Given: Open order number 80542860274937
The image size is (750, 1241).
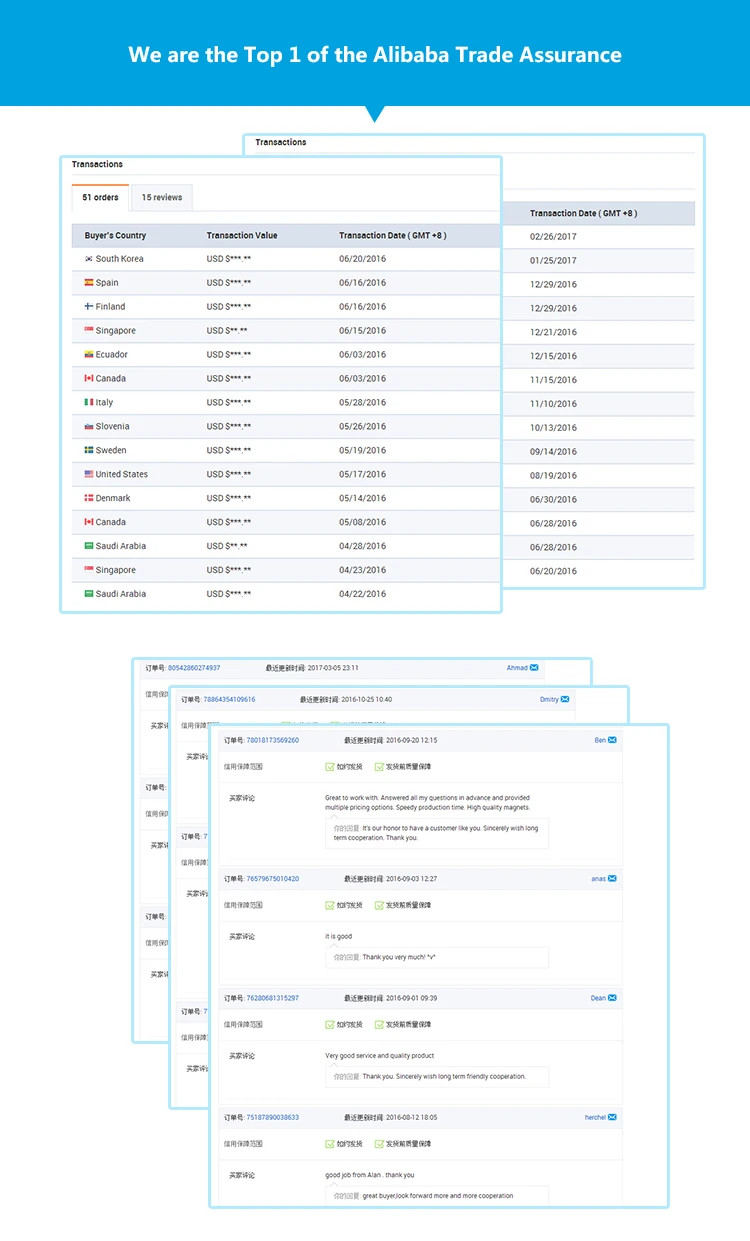Looking at the screenshot, I should [x=194, y=668].
